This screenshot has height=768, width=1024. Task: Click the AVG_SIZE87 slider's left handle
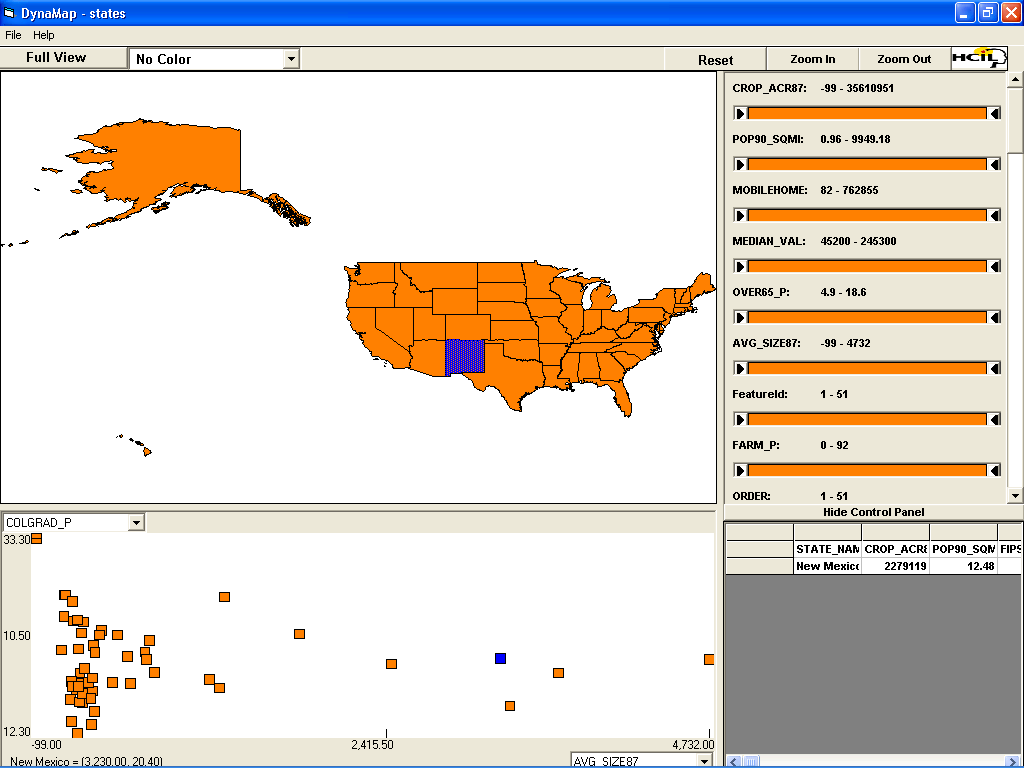(x=740, y=368)
